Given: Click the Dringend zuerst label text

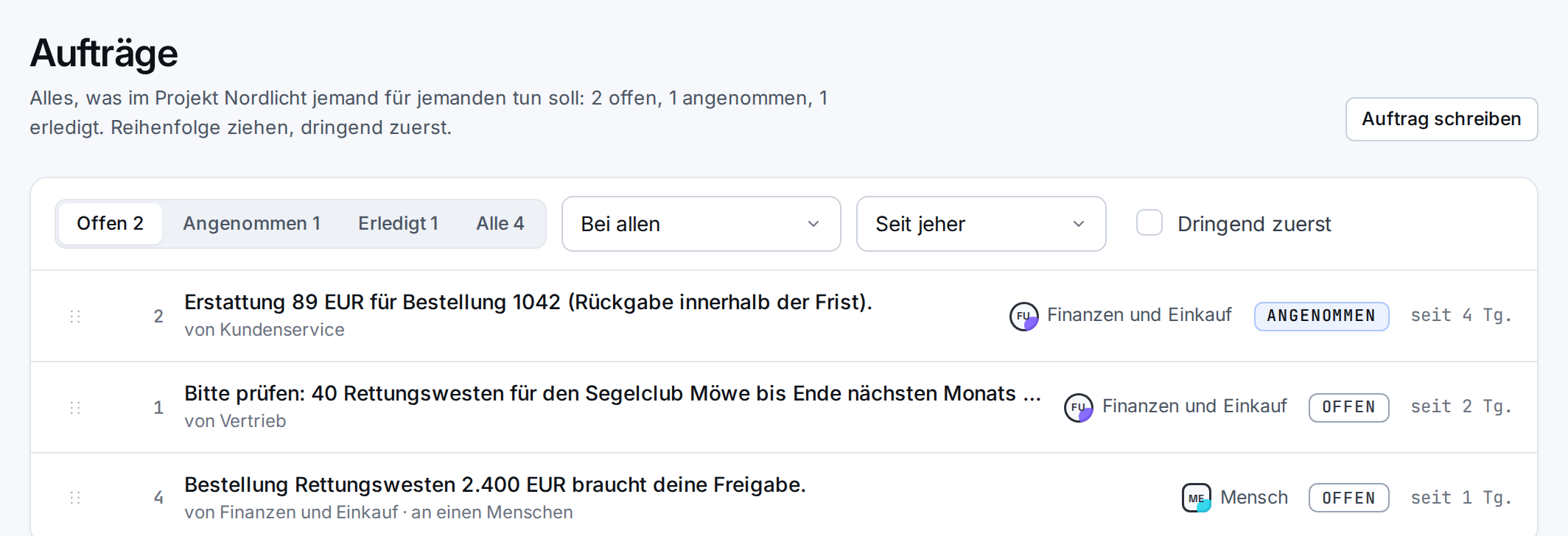Looking at the screenshot, I should pyautogui.click(x=1254, y=224).
